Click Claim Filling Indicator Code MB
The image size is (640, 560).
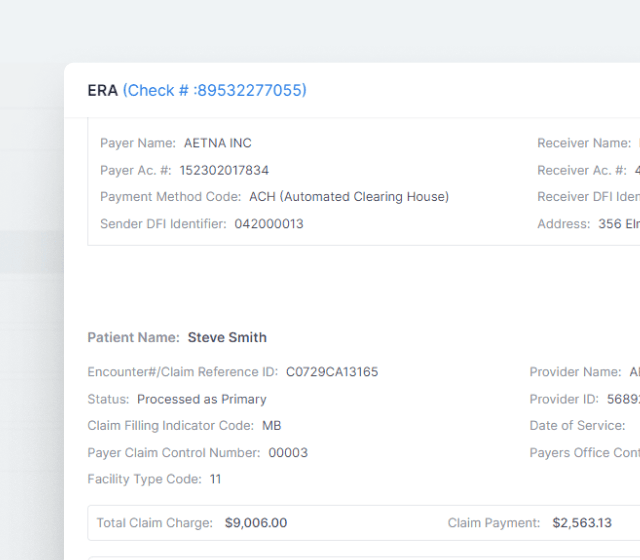click(272, 426)
